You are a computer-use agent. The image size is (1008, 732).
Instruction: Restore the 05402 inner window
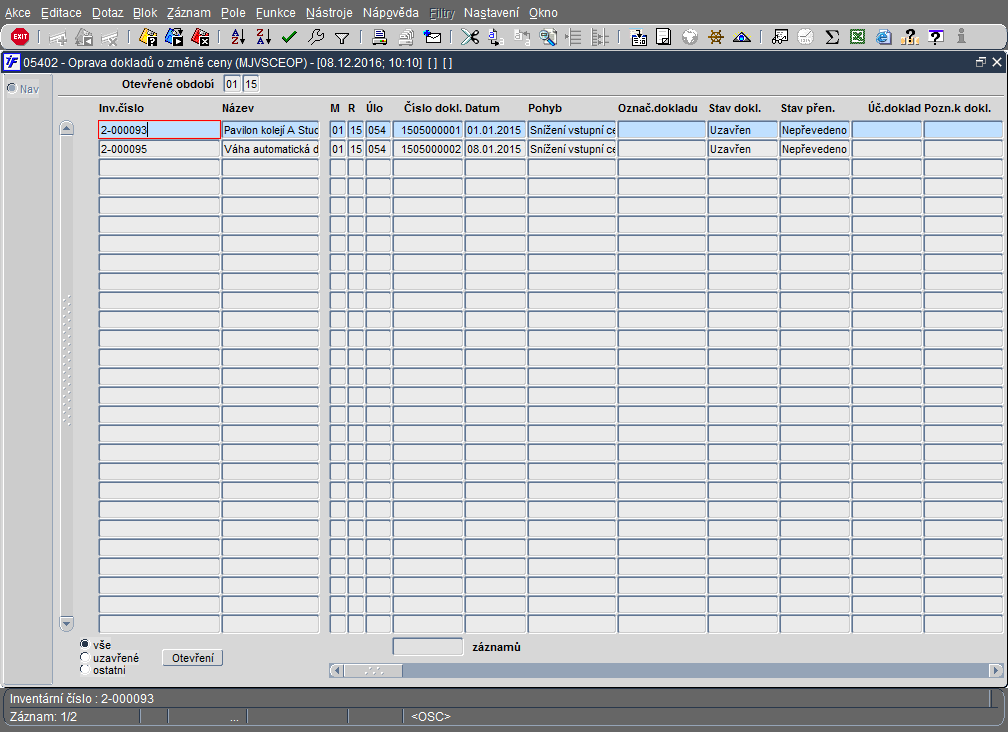980,62
